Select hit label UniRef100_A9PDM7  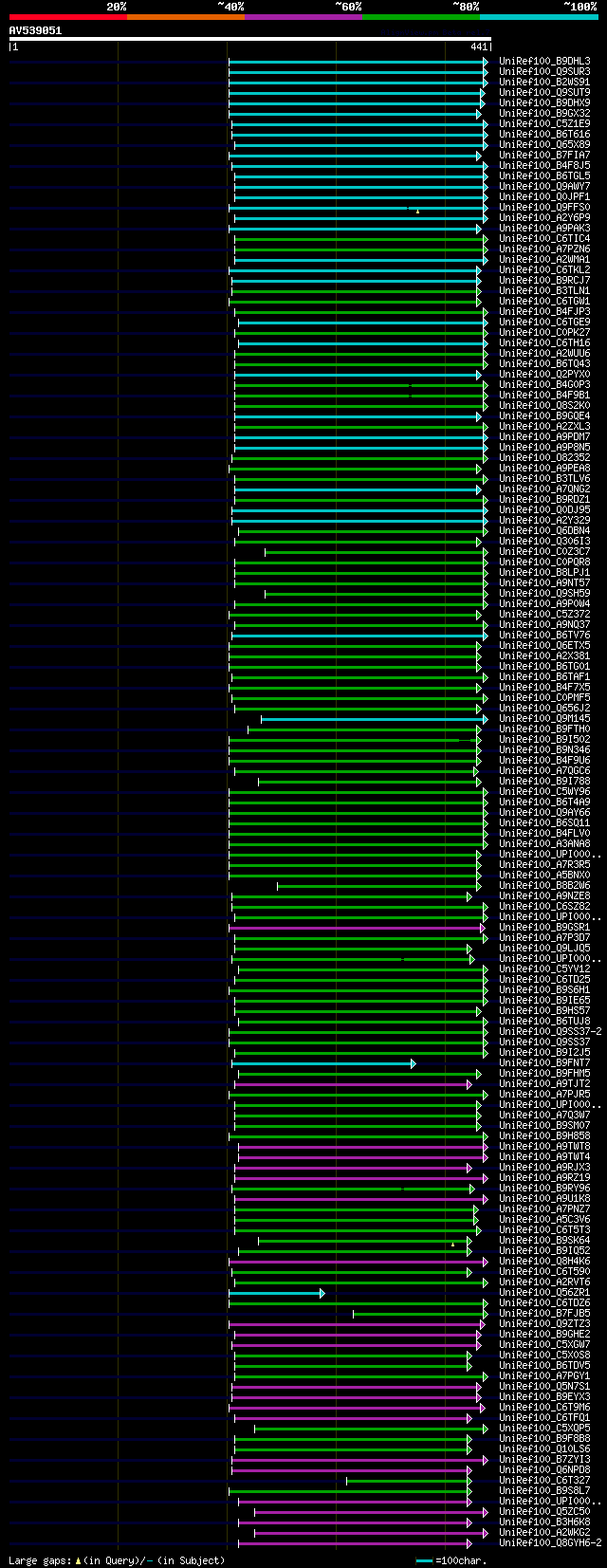[544, 437]
